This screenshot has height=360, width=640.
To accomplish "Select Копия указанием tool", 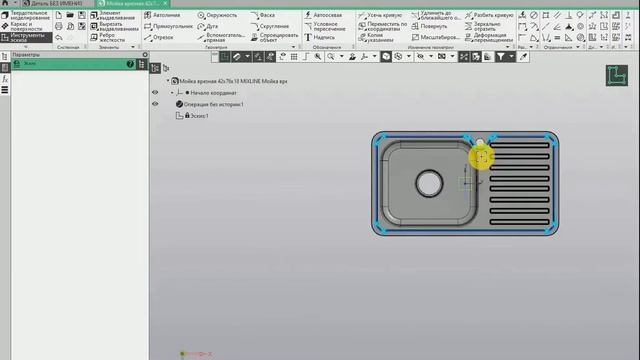I will tap(376, 37).
